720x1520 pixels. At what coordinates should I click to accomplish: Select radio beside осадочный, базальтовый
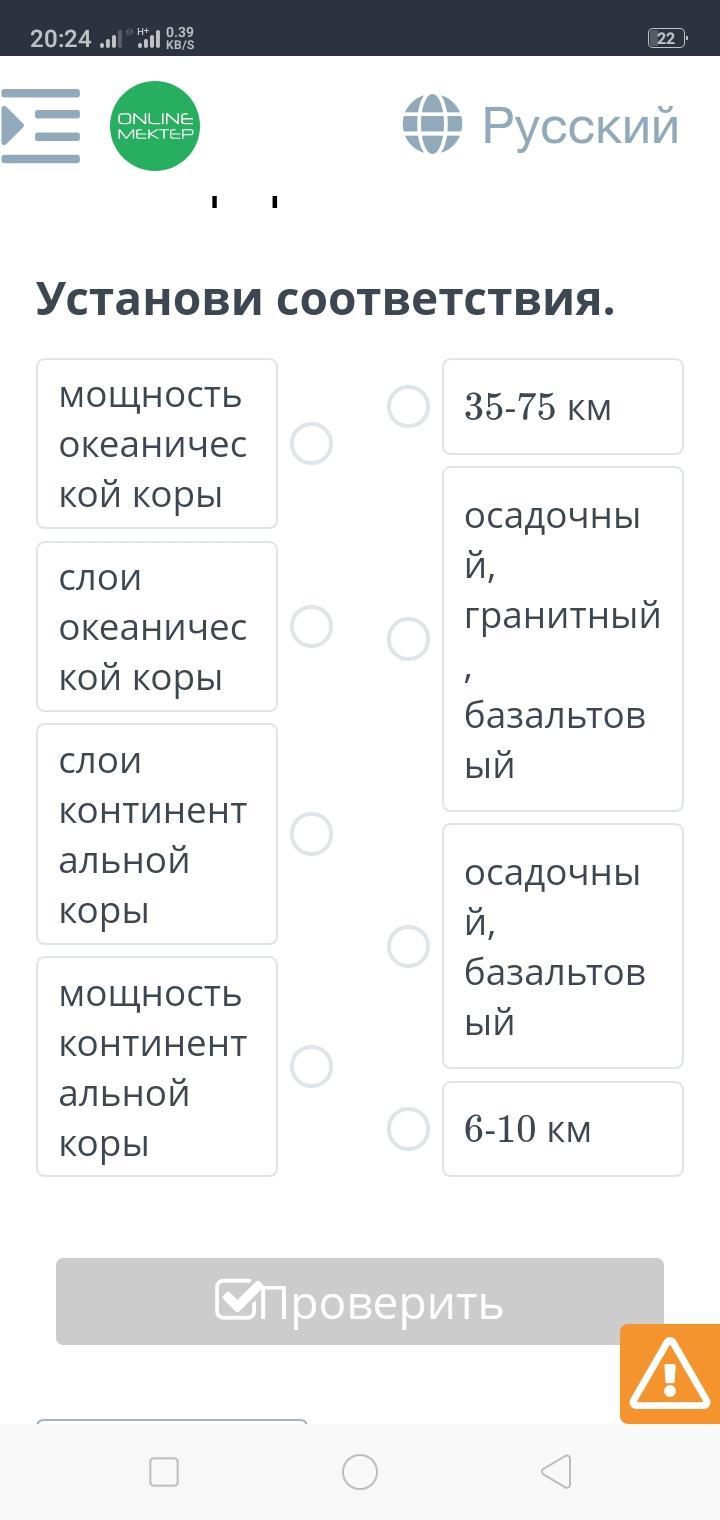point(408,946)
